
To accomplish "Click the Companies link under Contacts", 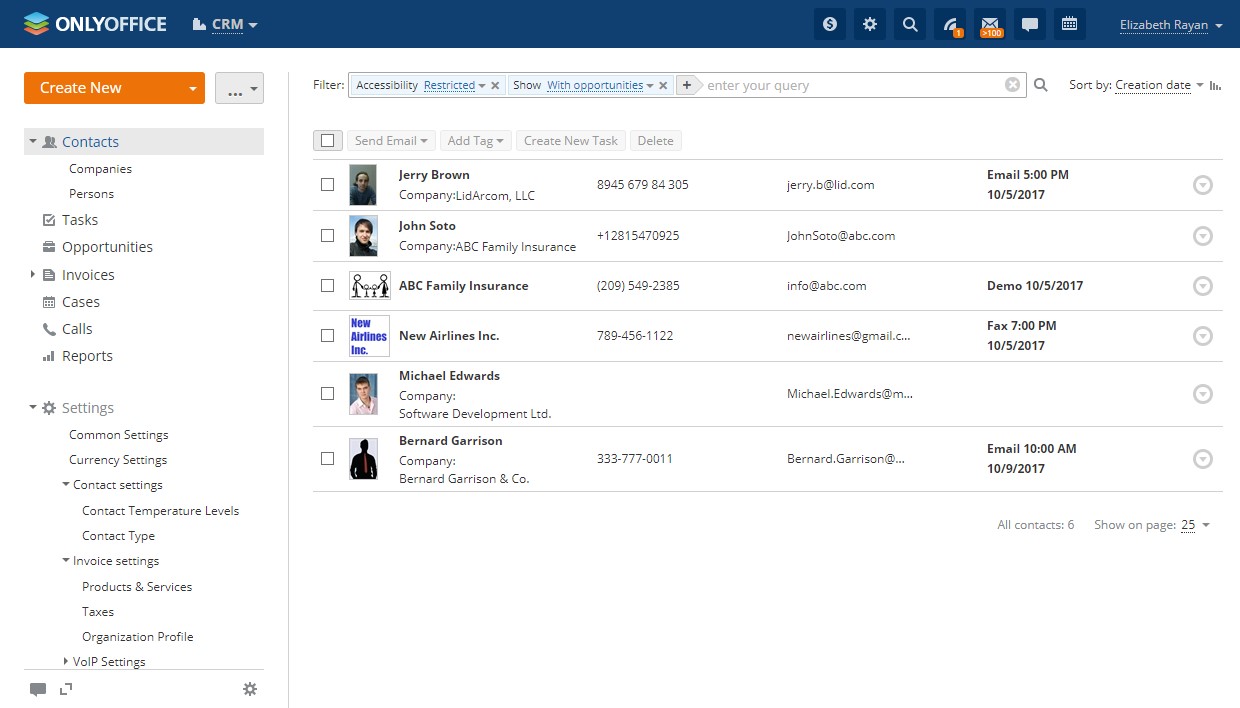I will pos(100,169).
